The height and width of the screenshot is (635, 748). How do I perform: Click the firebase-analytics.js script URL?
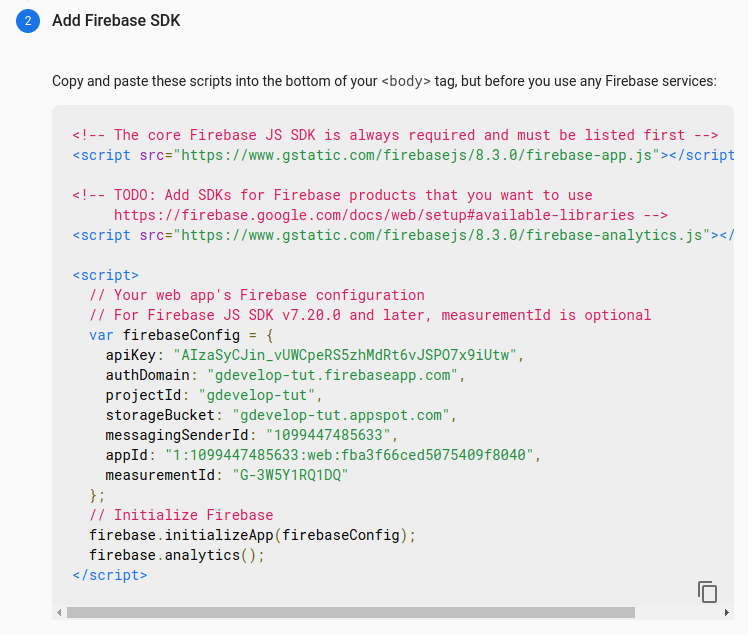click(x=442, y=235)
